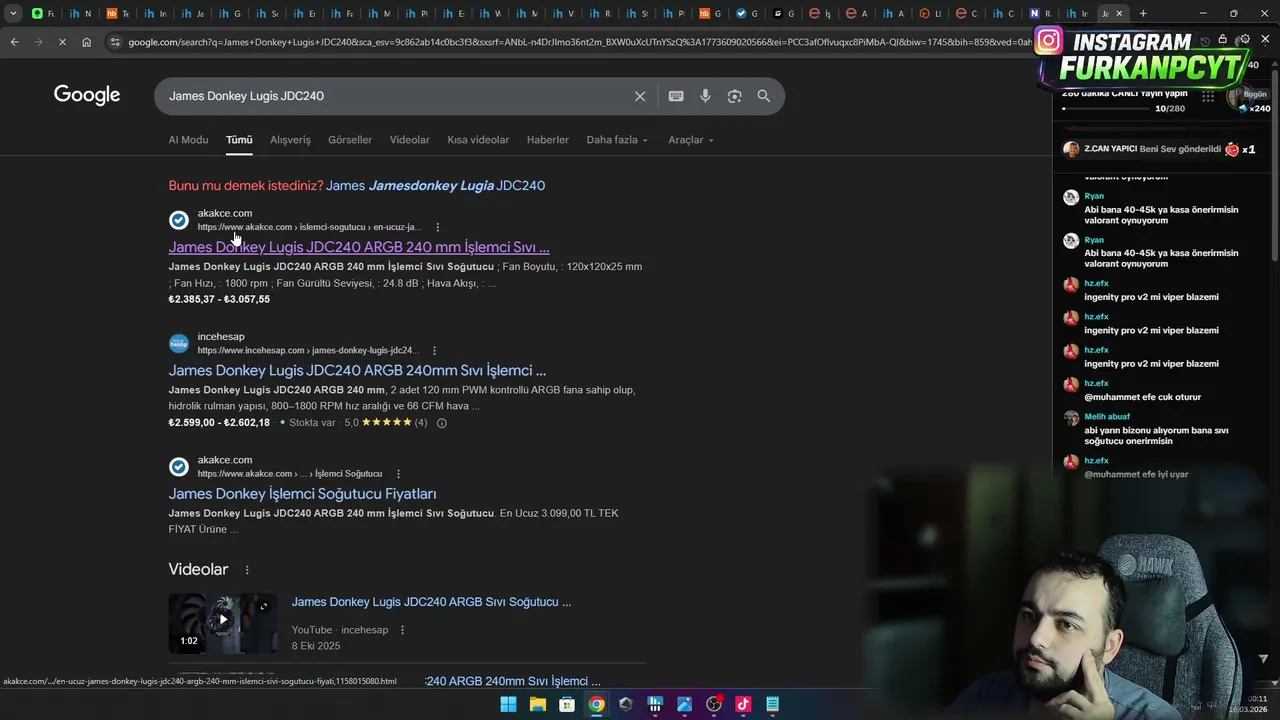Click the Jamesdonkey Lugia JDC240 suggestion
The height and width of the screenshot is (720, 1280).
tap(435, 186)
